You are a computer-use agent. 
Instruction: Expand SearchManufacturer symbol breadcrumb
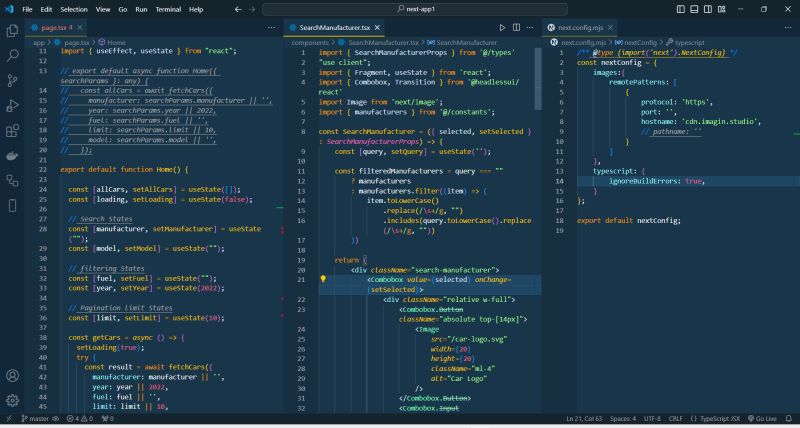[x=462, y=43]
